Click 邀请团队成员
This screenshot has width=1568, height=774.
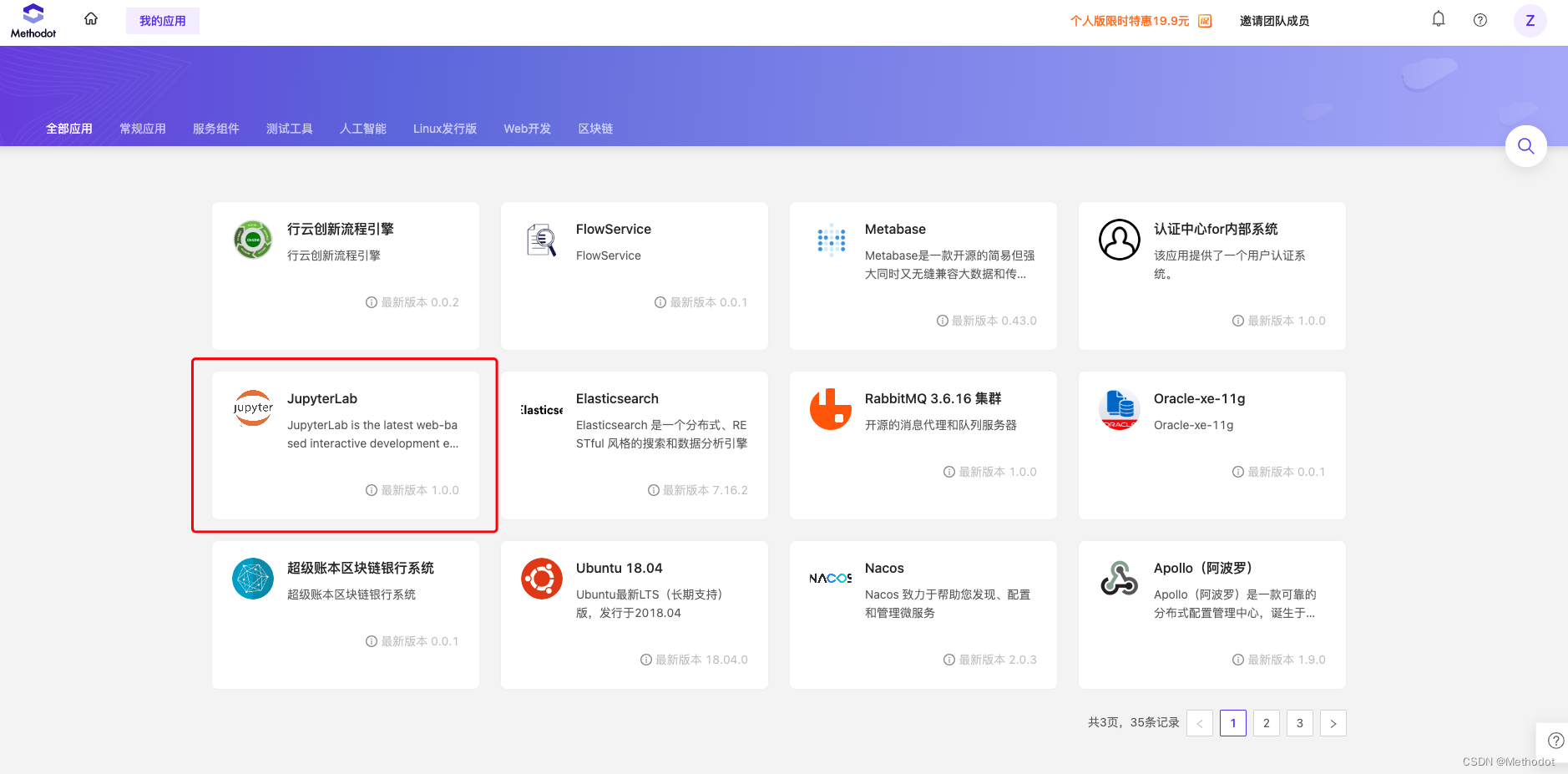[x=1274, y=21]
